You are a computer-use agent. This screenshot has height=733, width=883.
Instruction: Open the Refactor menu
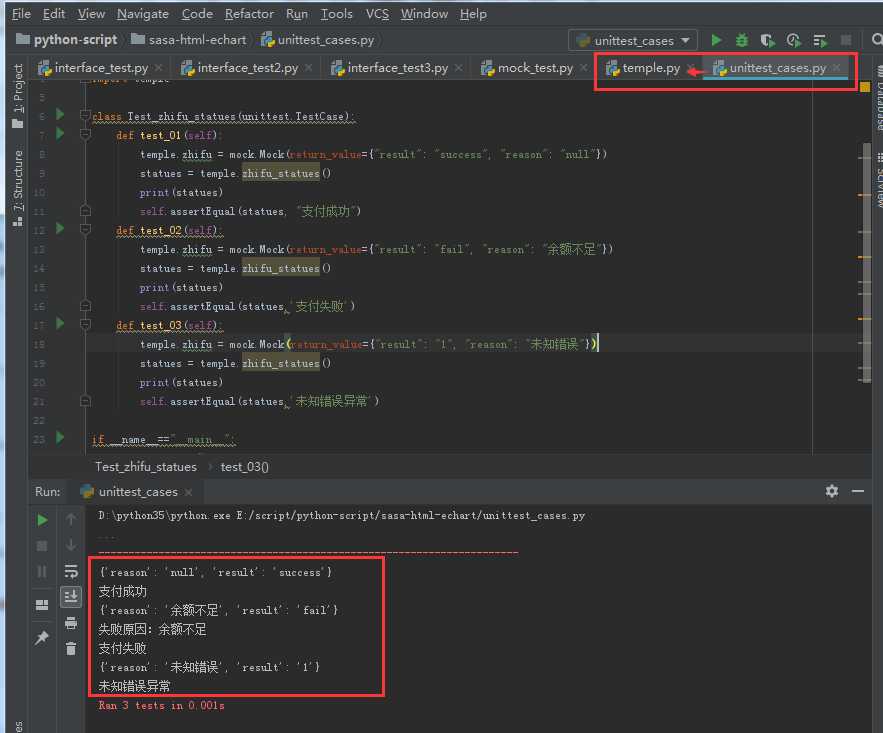[x=249, y=14]
